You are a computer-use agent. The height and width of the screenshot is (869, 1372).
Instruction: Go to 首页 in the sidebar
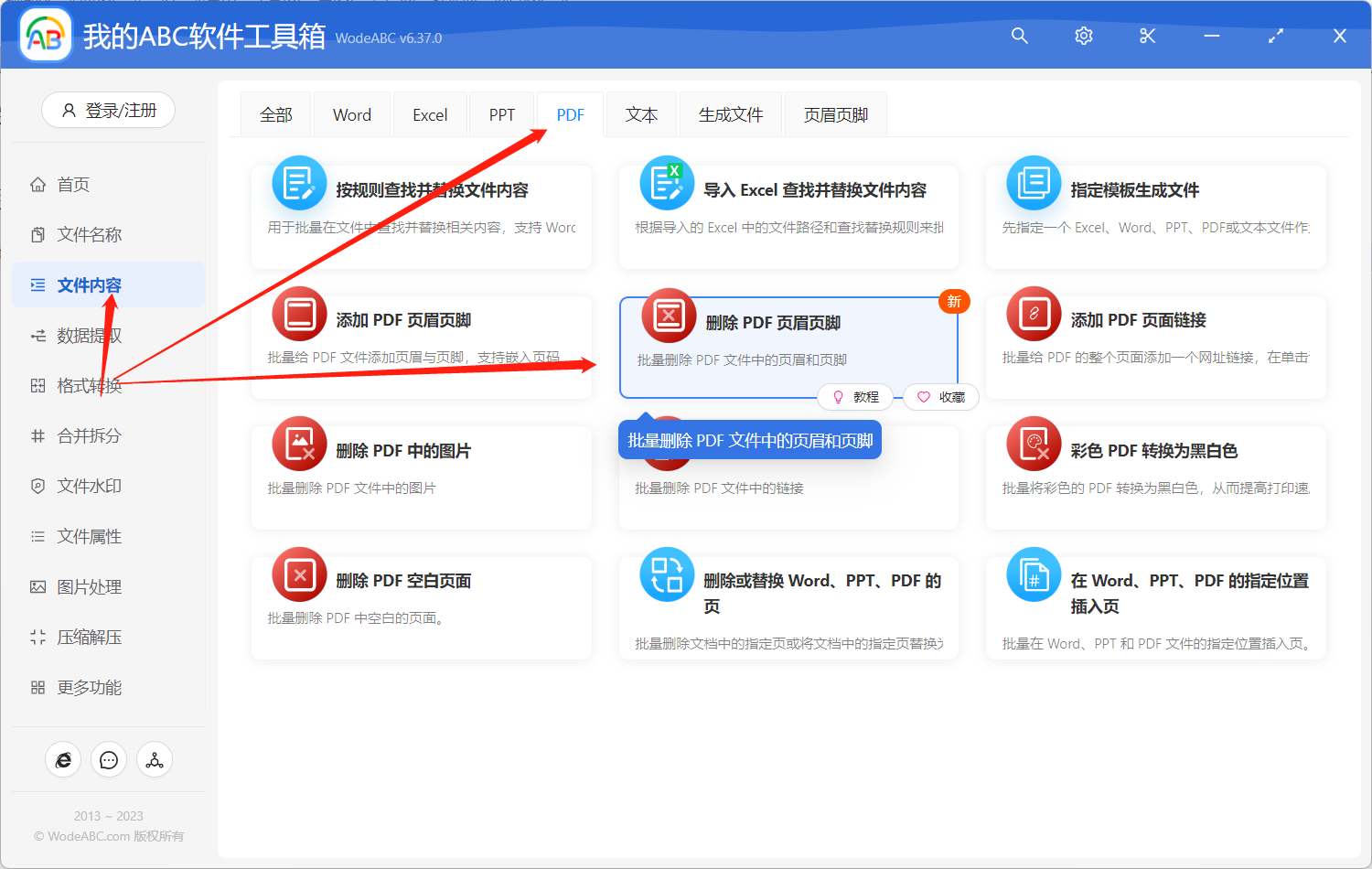(x=73, y=185)
